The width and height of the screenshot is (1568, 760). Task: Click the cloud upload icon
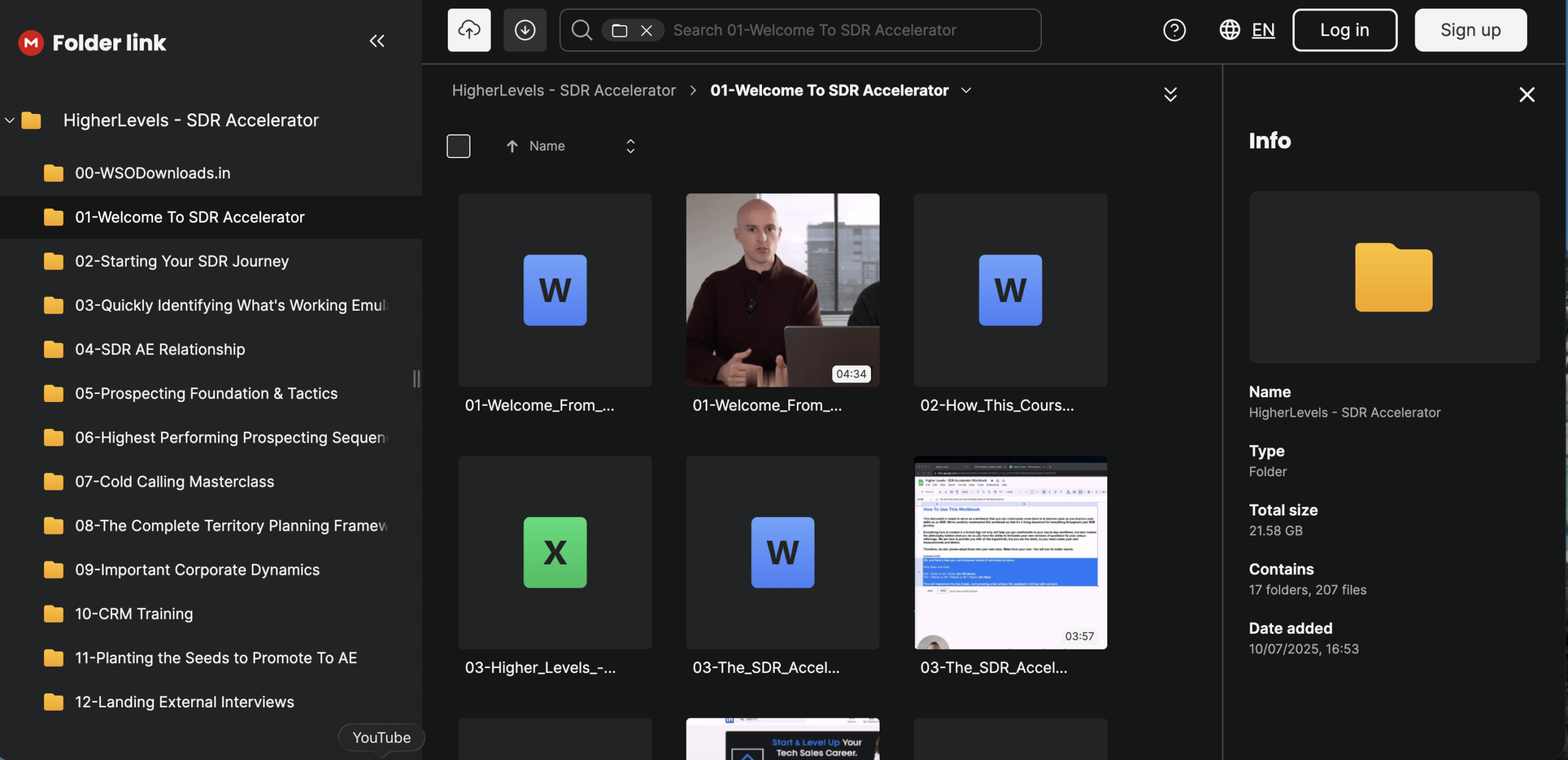469,30
